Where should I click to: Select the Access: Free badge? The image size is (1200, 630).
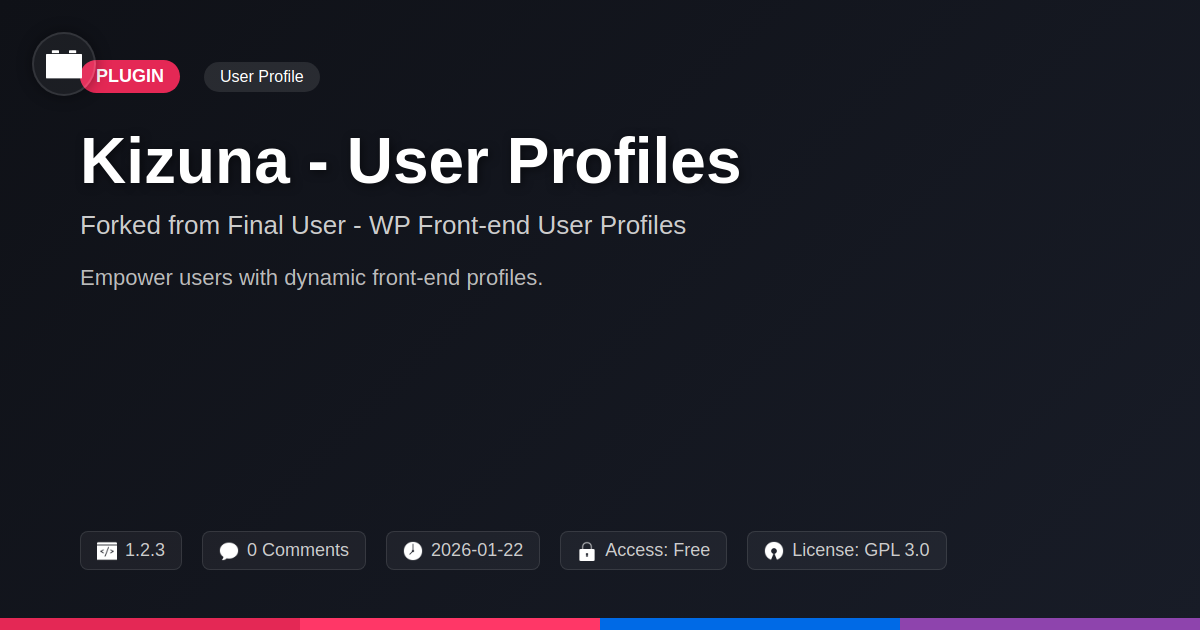coord(643,550)
